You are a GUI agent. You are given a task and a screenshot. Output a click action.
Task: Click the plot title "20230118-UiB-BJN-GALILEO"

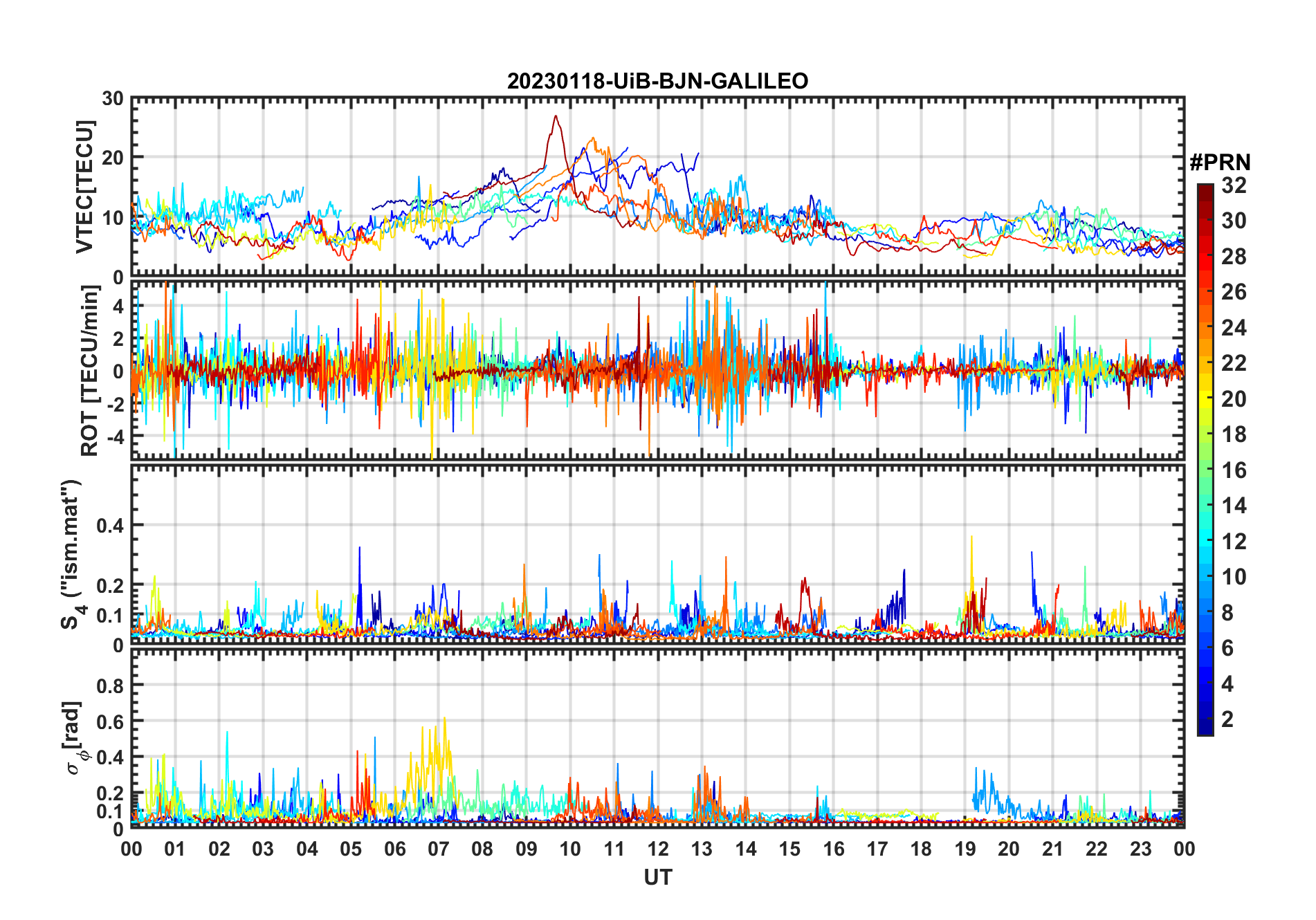coord(657,81)
